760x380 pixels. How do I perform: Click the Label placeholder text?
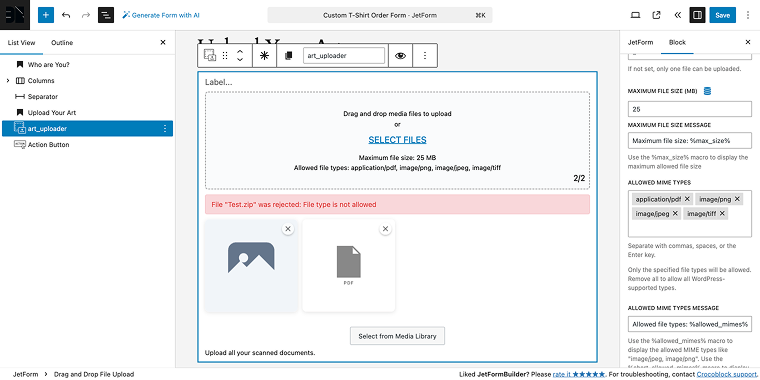pyautogui.click(x=219, y=82)
